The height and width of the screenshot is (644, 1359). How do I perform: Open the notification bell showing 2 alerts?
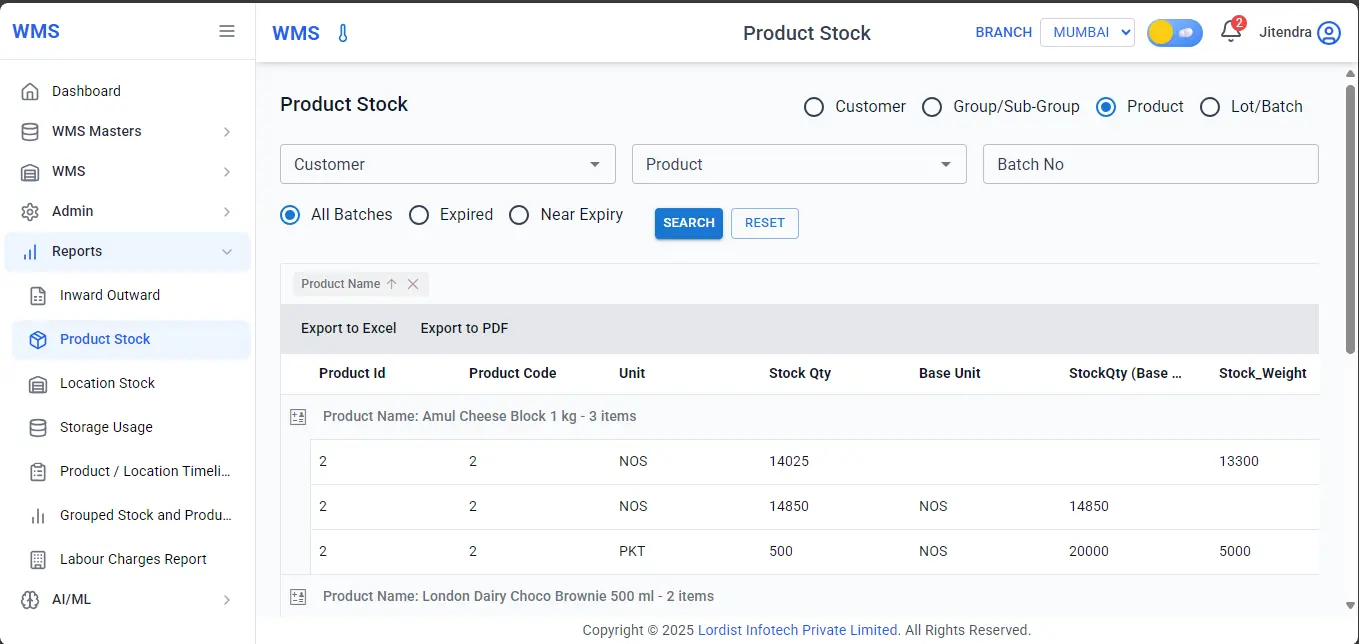[1229, 33]
